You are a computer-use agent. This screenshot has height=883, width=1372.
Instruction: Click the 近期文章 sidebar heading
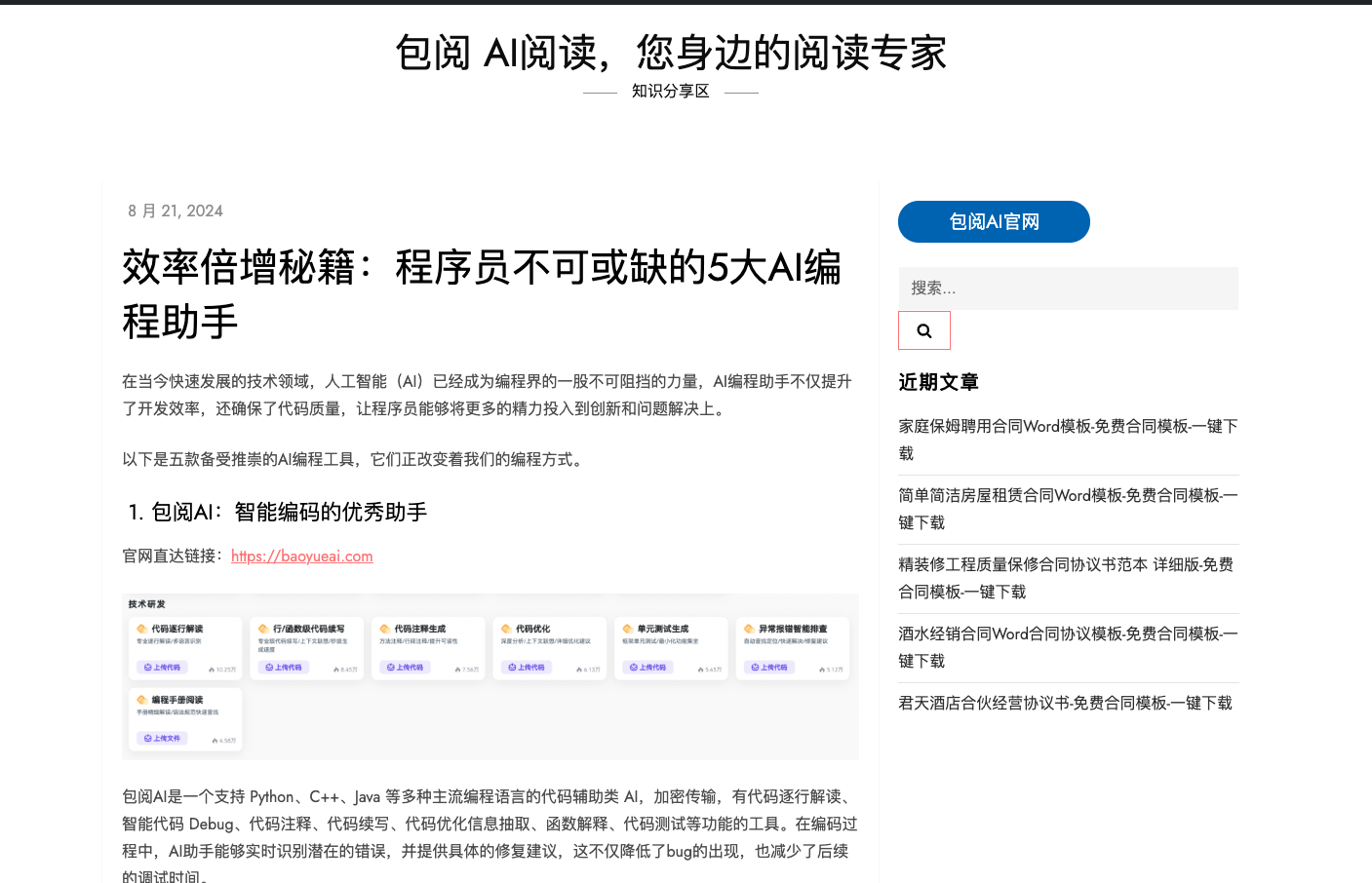point(938,382)
